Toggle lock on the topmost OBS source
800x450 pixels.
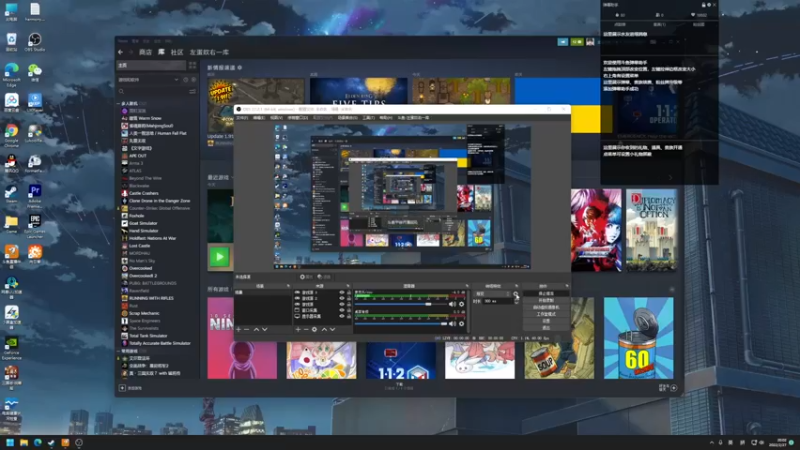349,292
